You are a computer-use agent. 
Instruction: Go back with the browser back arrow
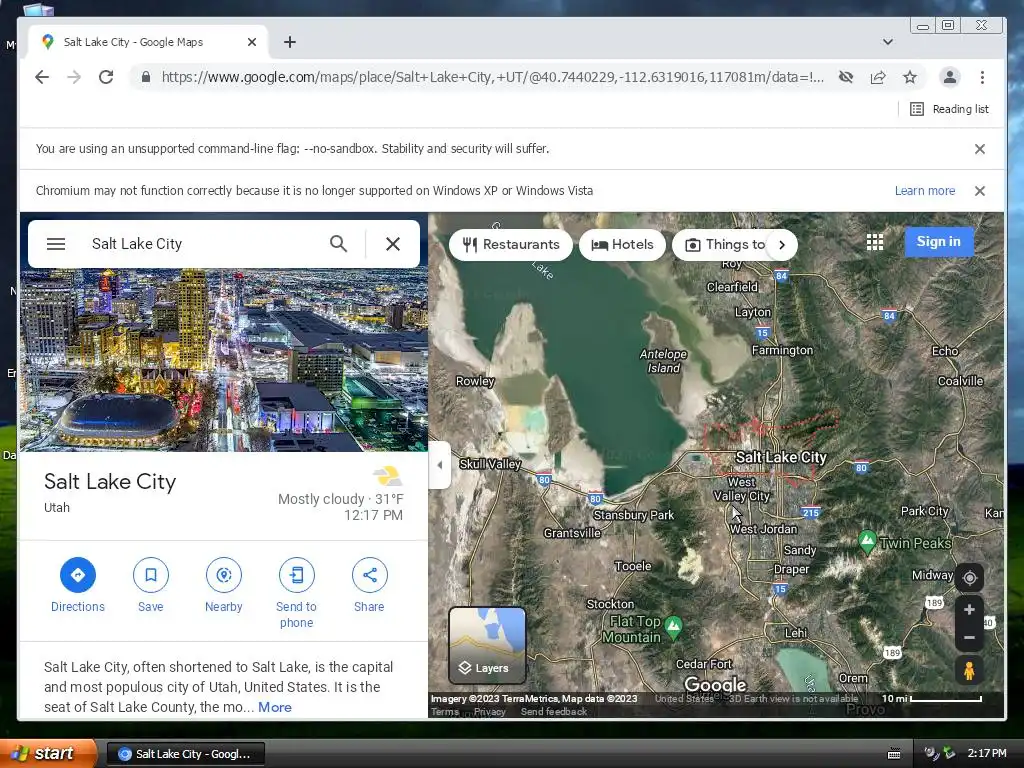coord(42,77)
